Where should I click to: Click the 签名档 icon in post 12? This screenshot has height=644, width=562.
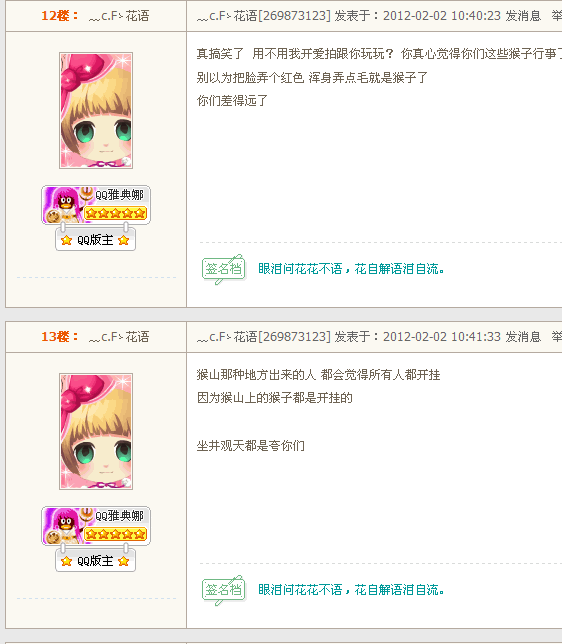click(x=224, y=269)
